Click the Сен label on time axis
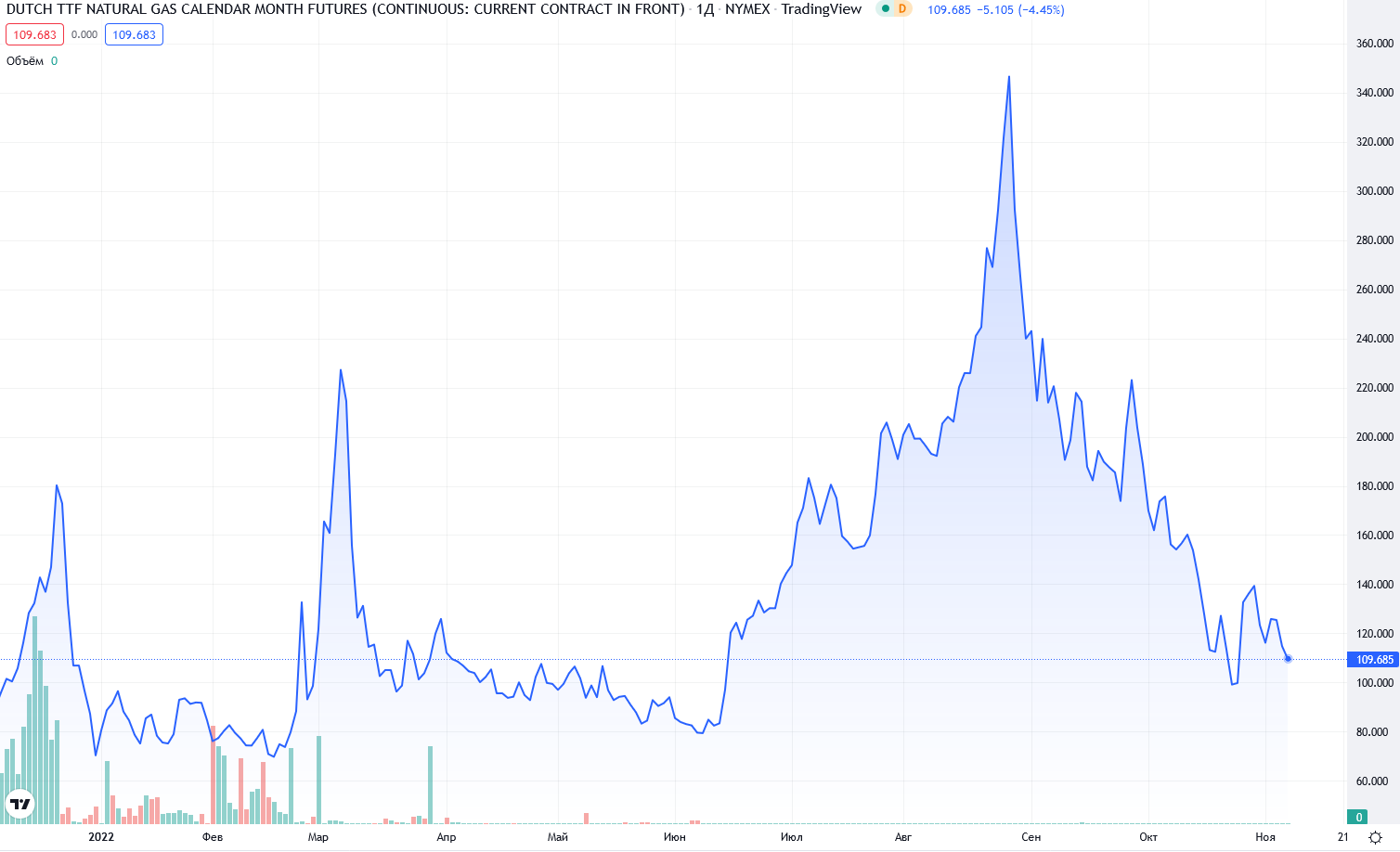Viewport: 1400px width, 852px height. click(1031, 837)
